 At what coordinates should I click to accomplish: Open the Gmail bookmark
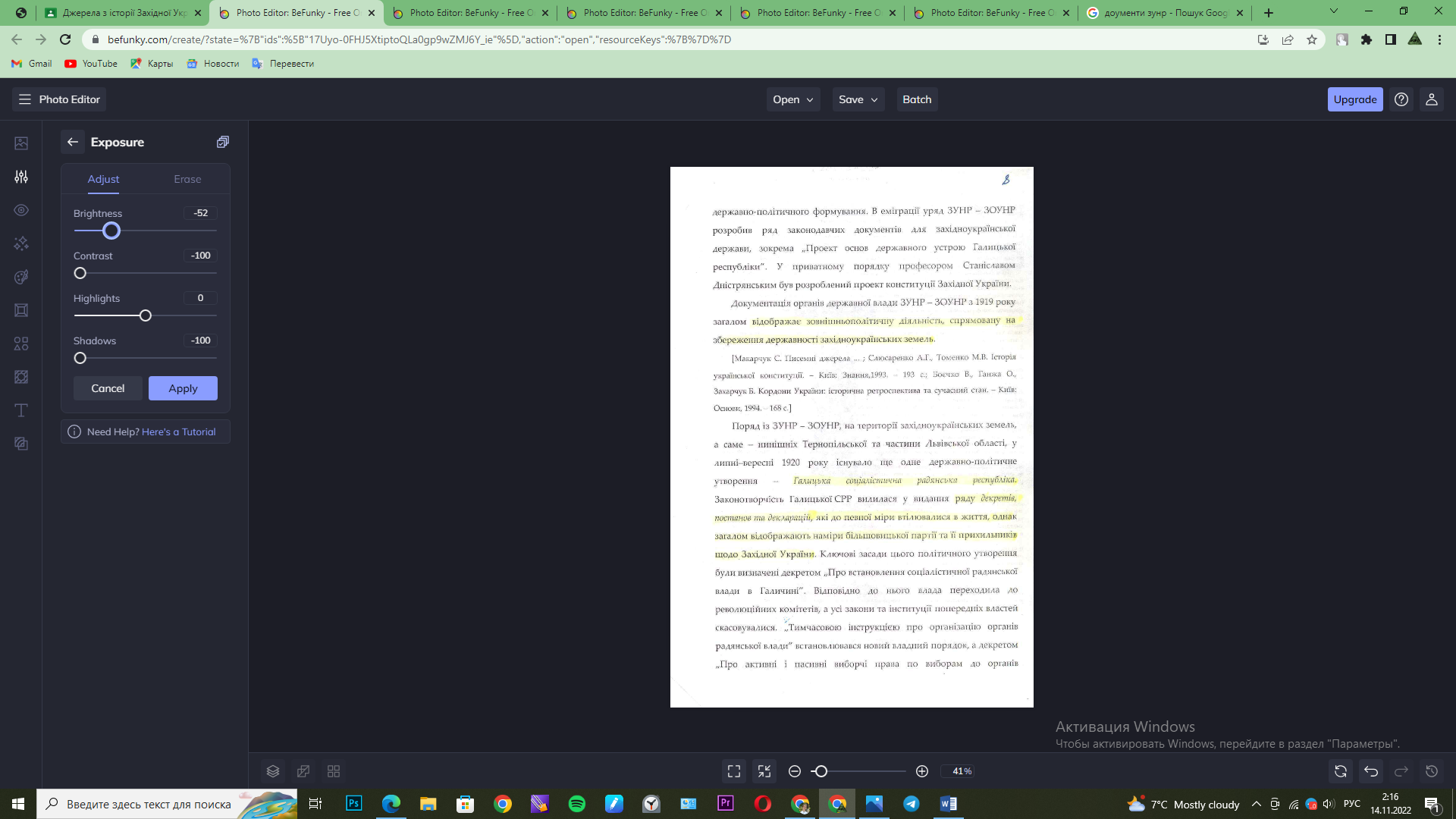[32, 64]
